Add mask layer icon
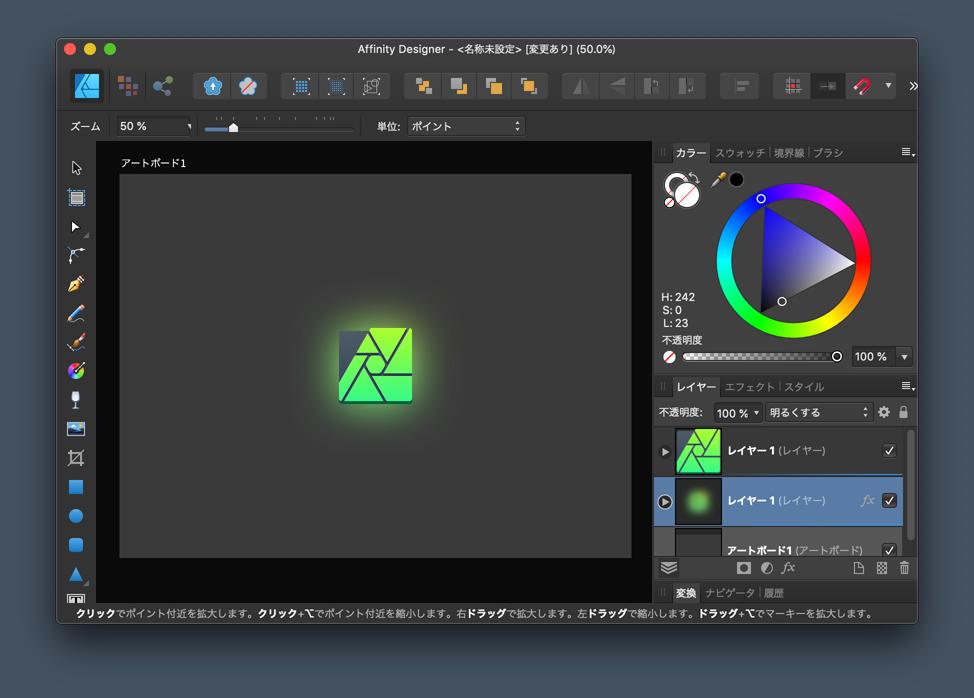Viewport: 974px width, 698px height. [744, 568]
